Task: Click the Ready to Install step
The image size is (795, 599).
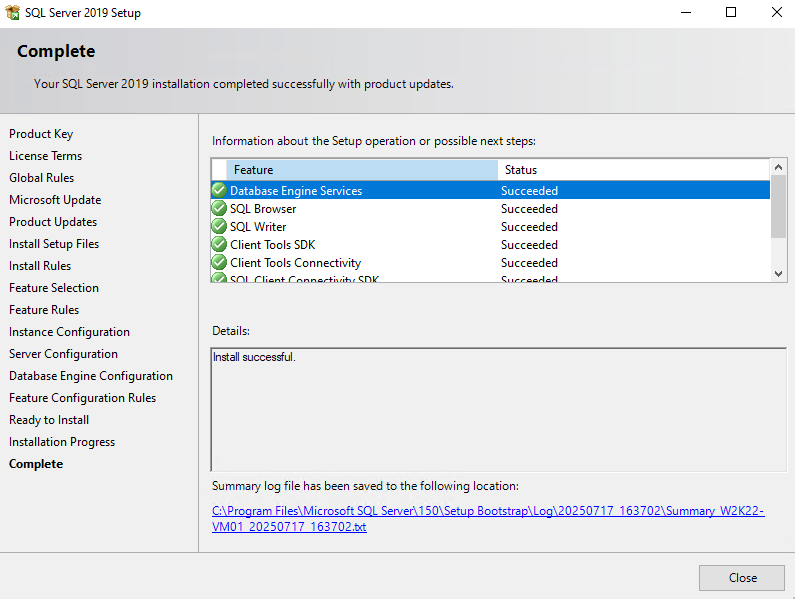Action: point(49,420)
